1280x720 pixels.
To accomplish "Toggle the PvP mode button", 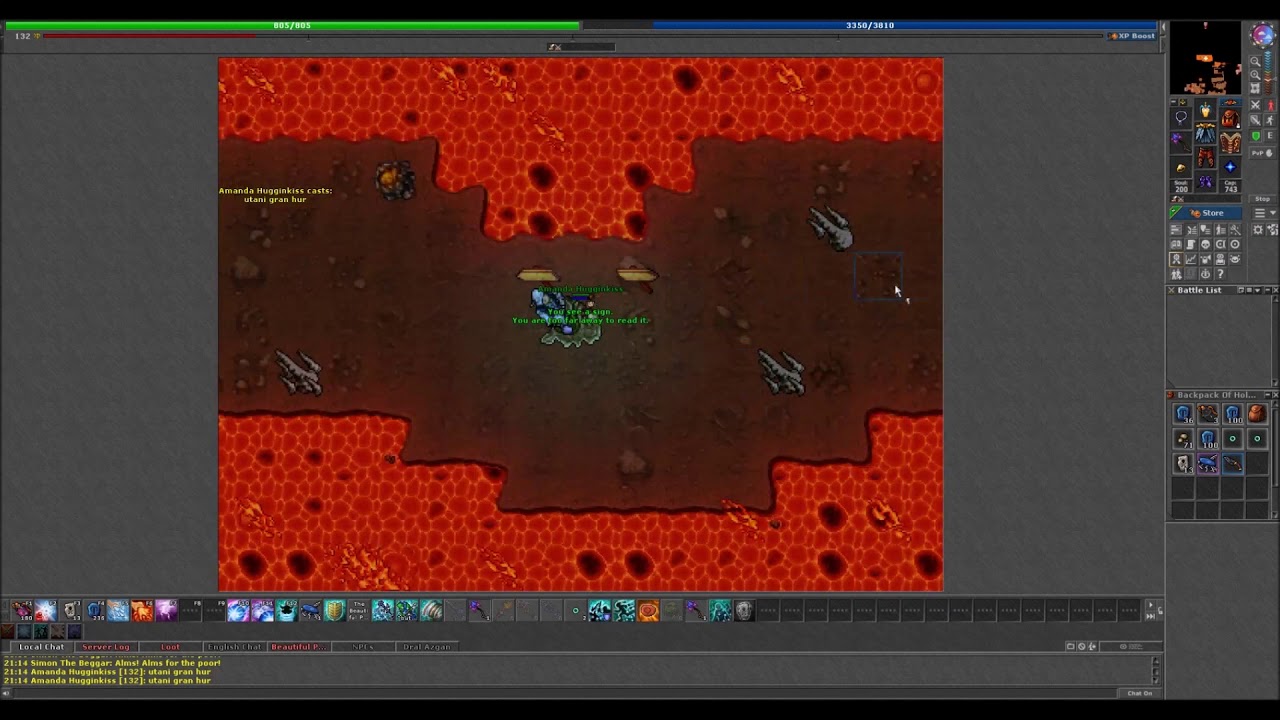I will pyautogui.click(x=1262, y=153).
